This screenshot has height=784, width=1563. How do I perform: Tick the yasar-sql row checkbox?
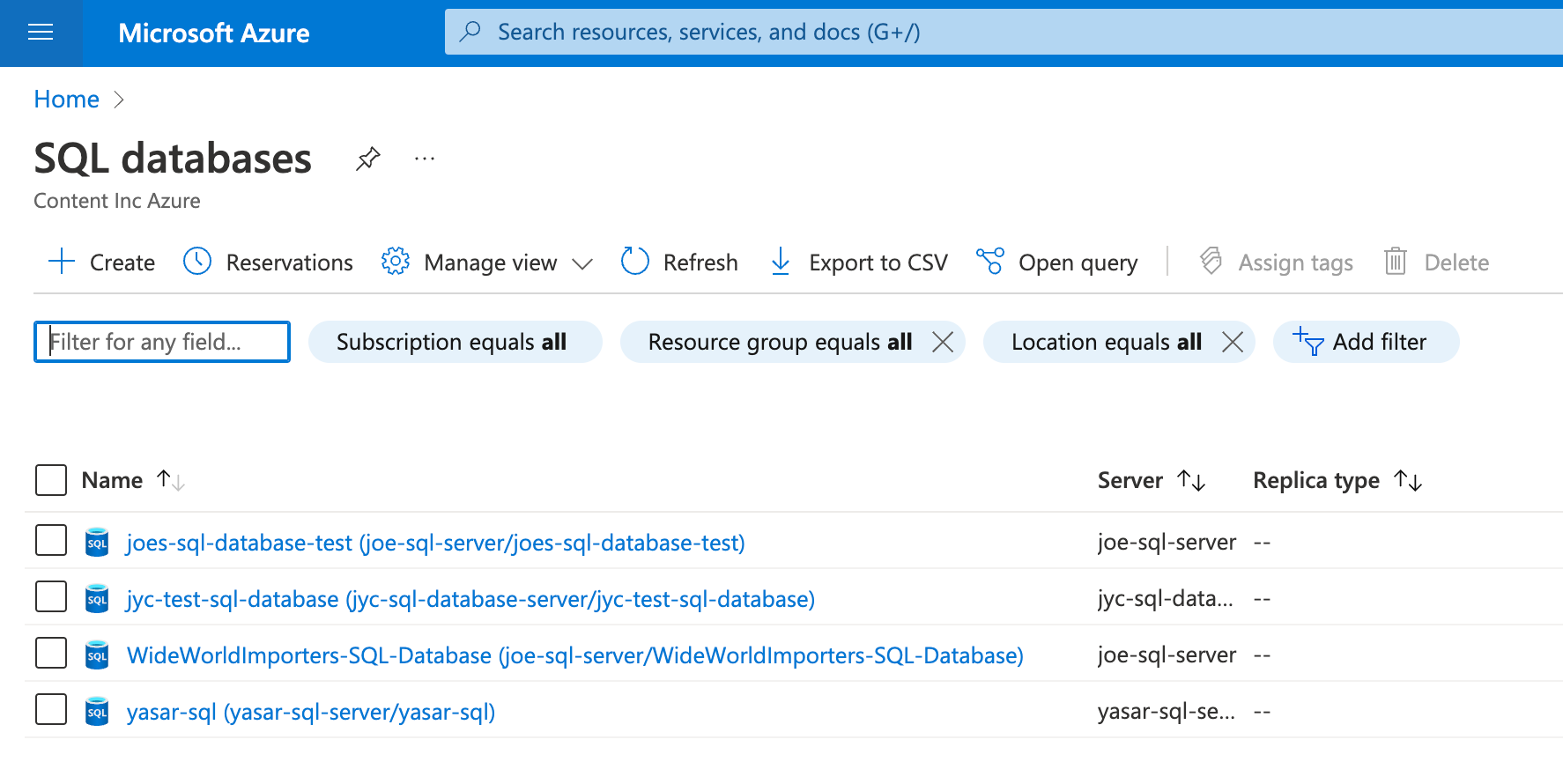tap(51, 709)
